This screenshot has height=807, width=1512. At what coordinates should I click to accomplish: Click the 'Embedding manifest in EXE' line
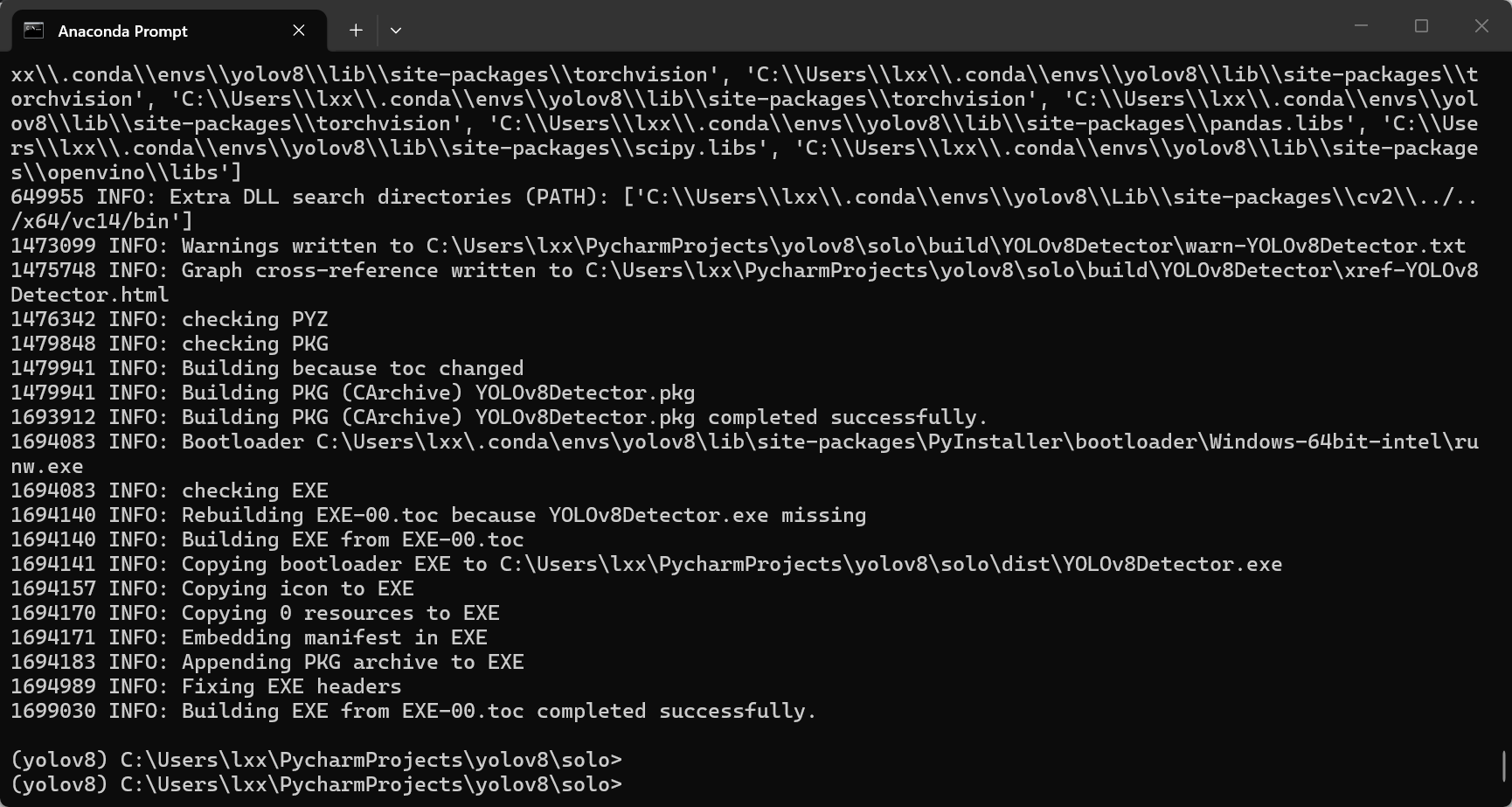(x=249, y=637)
